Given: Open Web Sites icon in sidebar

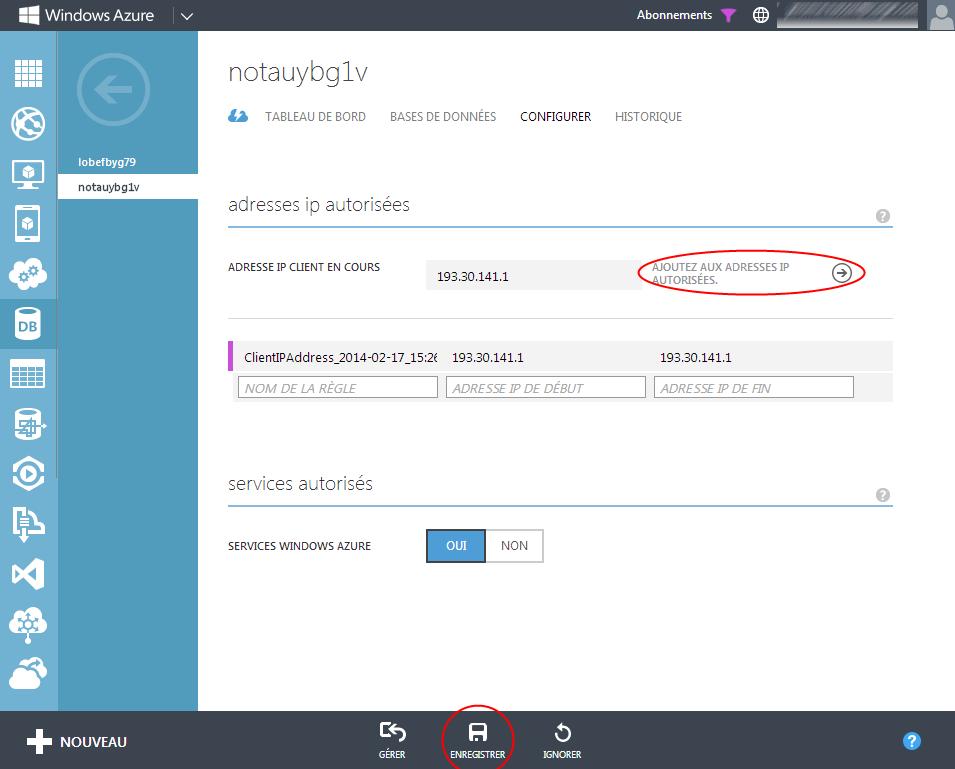Looking at the screenshot, I should pyautogui.click(x=29, y=124).
